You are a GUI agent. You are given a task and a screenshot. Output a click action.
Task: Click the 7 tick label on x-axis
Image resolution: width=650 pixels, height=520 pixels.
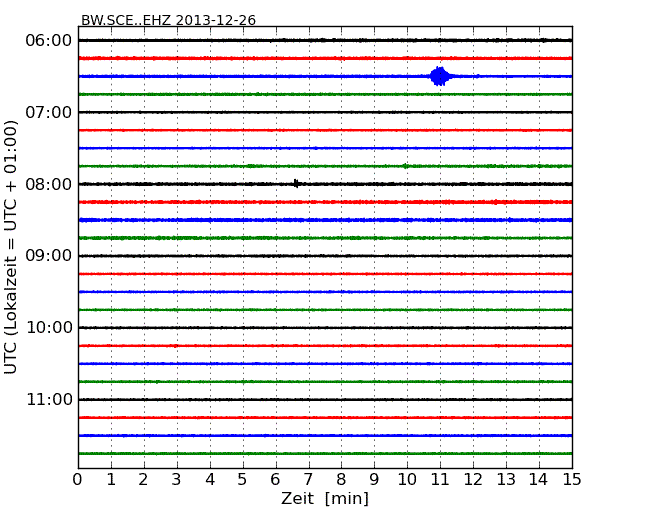(x=308, y=480)
